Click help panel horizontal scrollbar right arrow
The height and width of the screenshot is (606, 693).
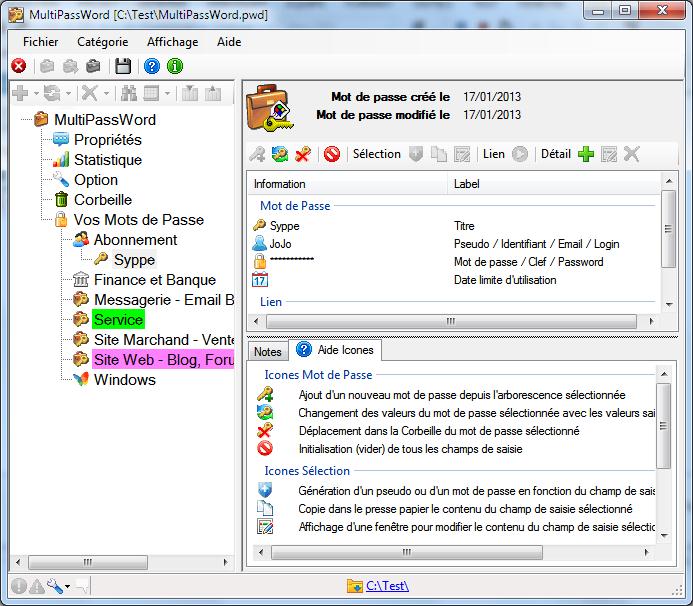pyautogui.click(x=647, y=552)
